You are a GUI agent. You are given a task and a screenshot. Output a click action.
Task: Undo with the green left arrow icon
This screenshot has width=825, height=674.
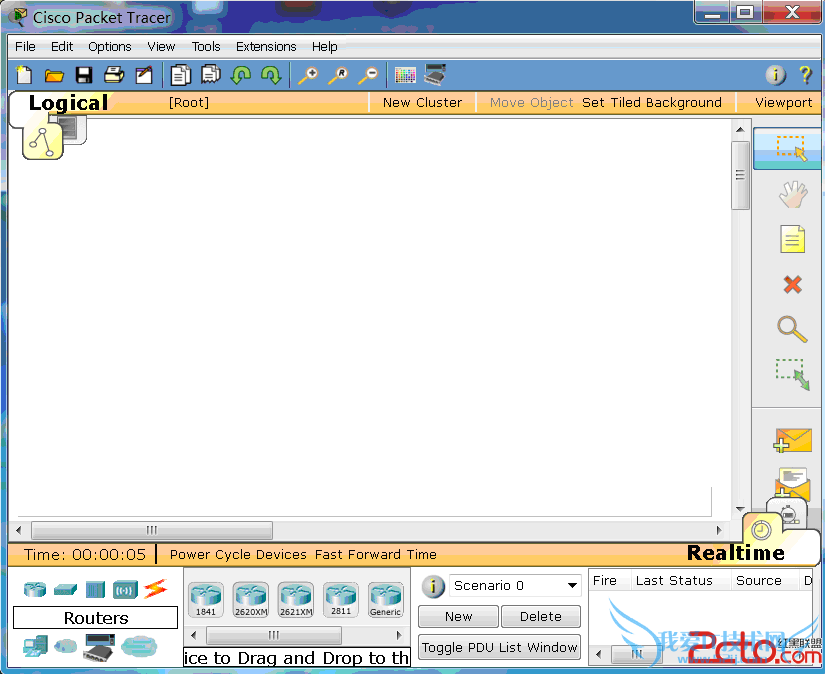coord(241,75)
